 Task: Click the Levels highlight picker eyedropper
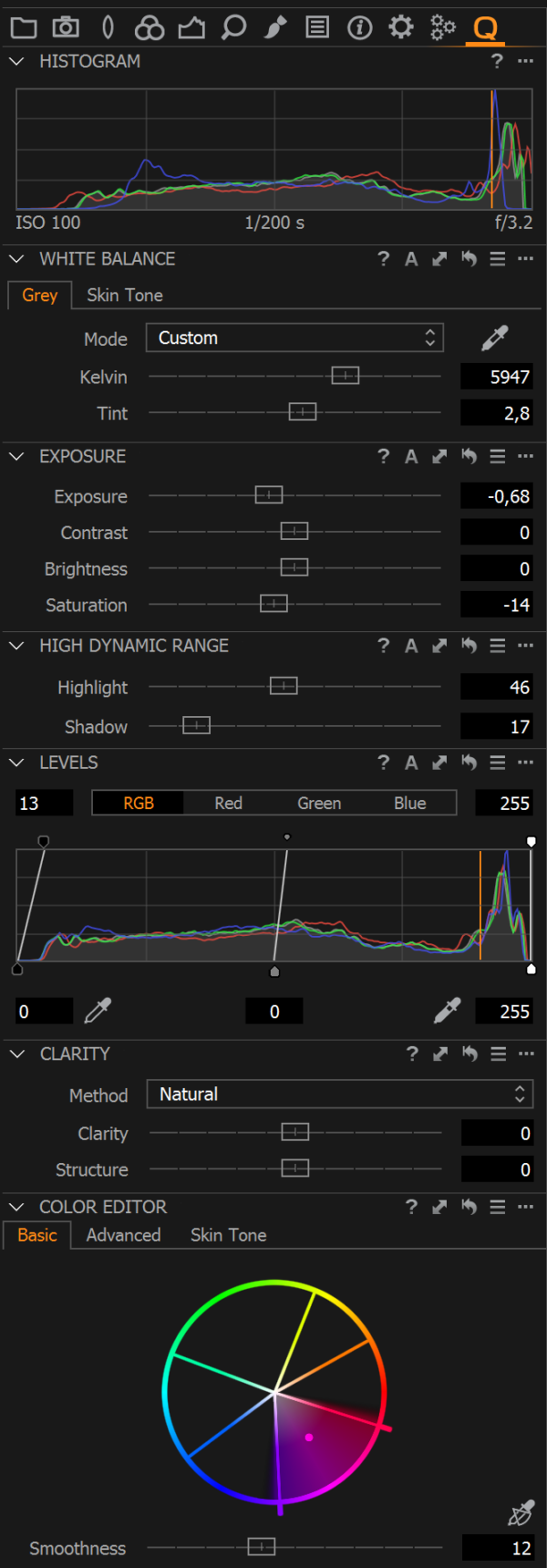[447, 1010]
